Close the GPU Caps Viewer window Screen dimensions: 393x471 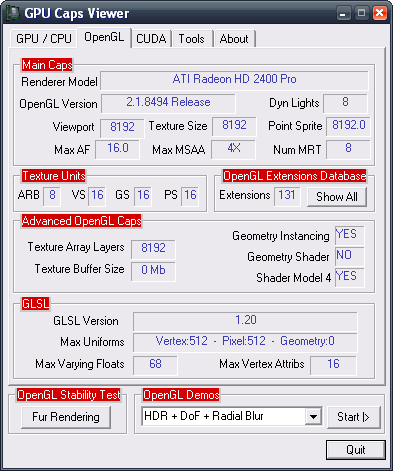coord(380,13)
